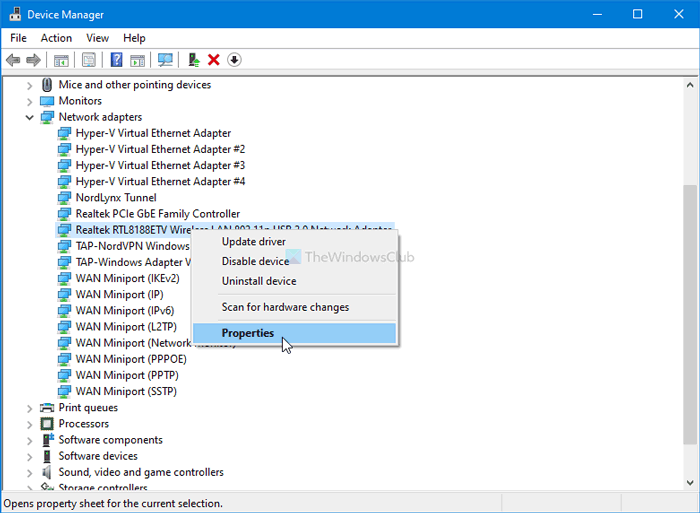Expand the Monitors category
The image size is (700, 513).
click(29, 101)
